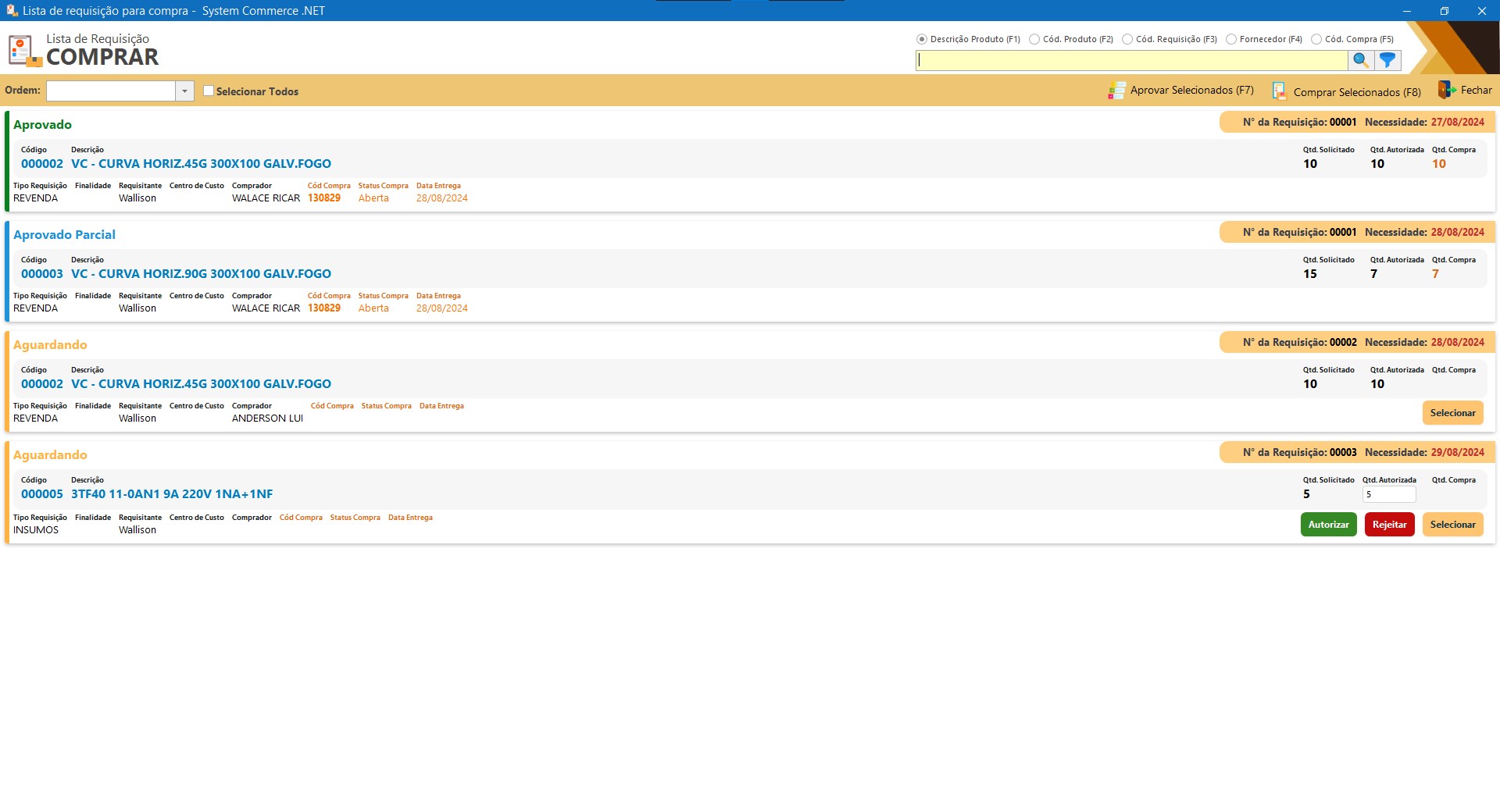This screenshot has width=1500, height=812.
Task: Choose the Fornecedor (F4) search option
Action: (1231, 39)
